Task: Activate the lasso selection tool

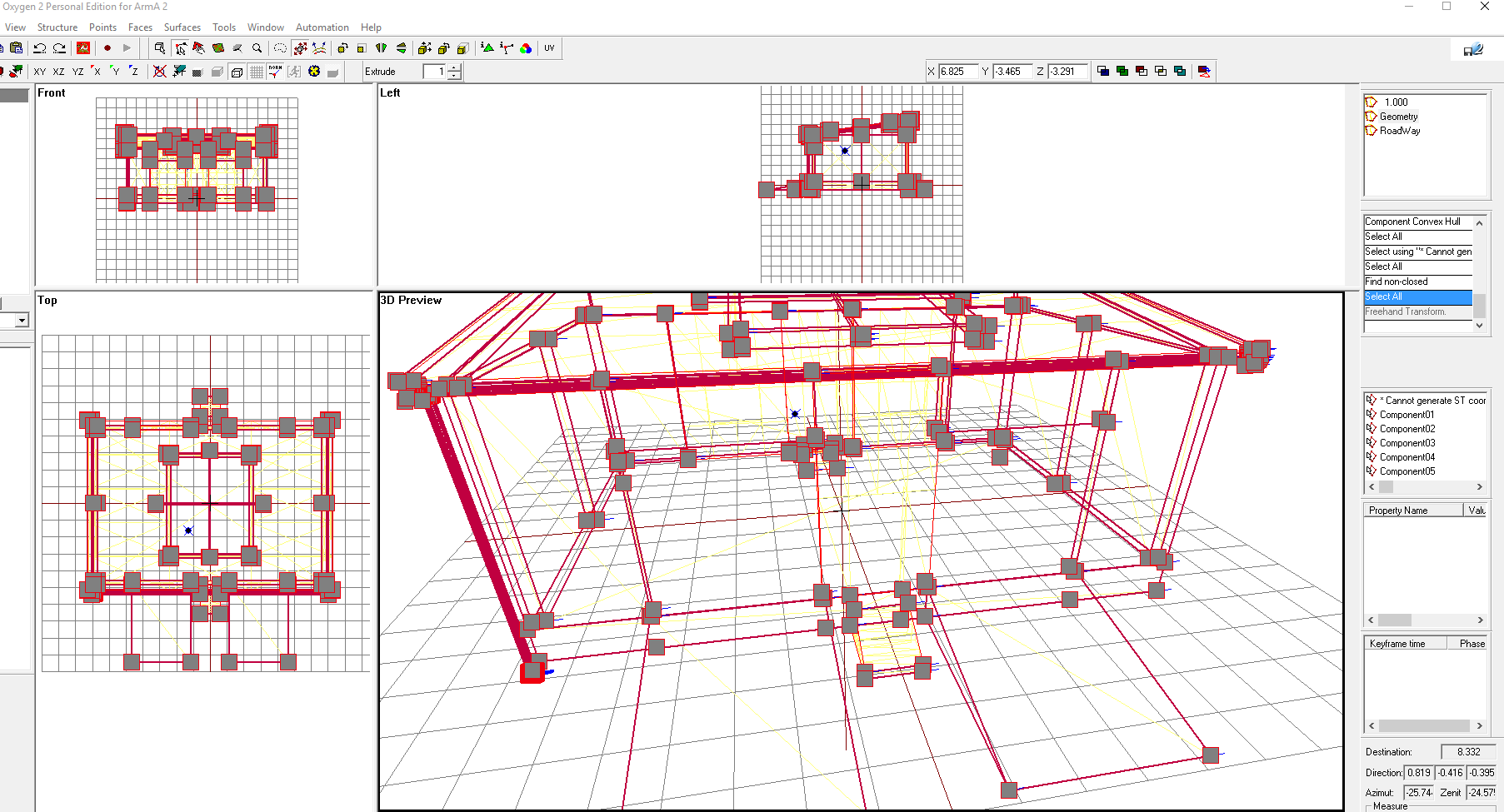Action: (x=280, y=48)
